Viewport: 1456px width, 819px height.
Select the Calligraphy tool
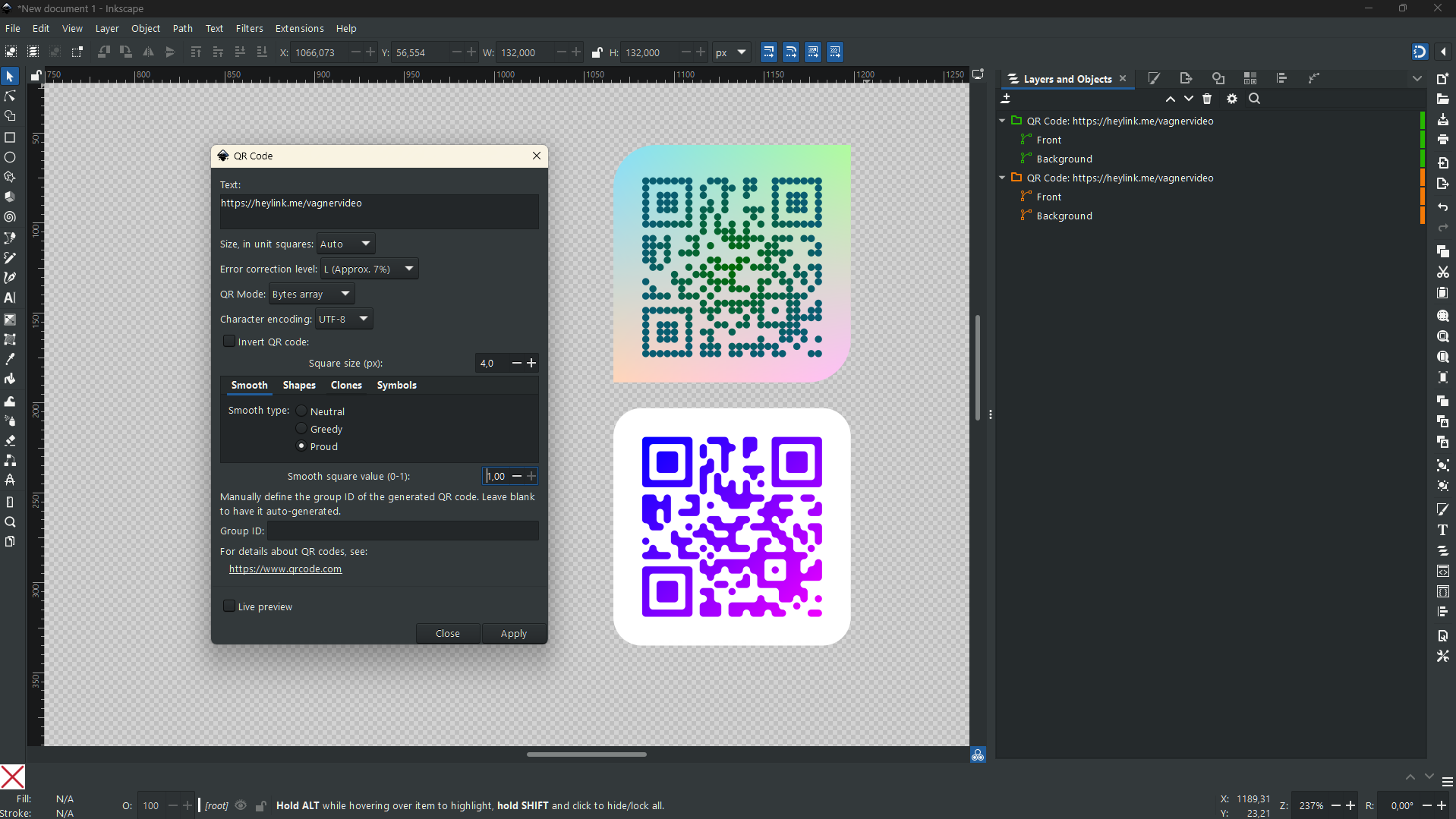click(x=10, y=278)
